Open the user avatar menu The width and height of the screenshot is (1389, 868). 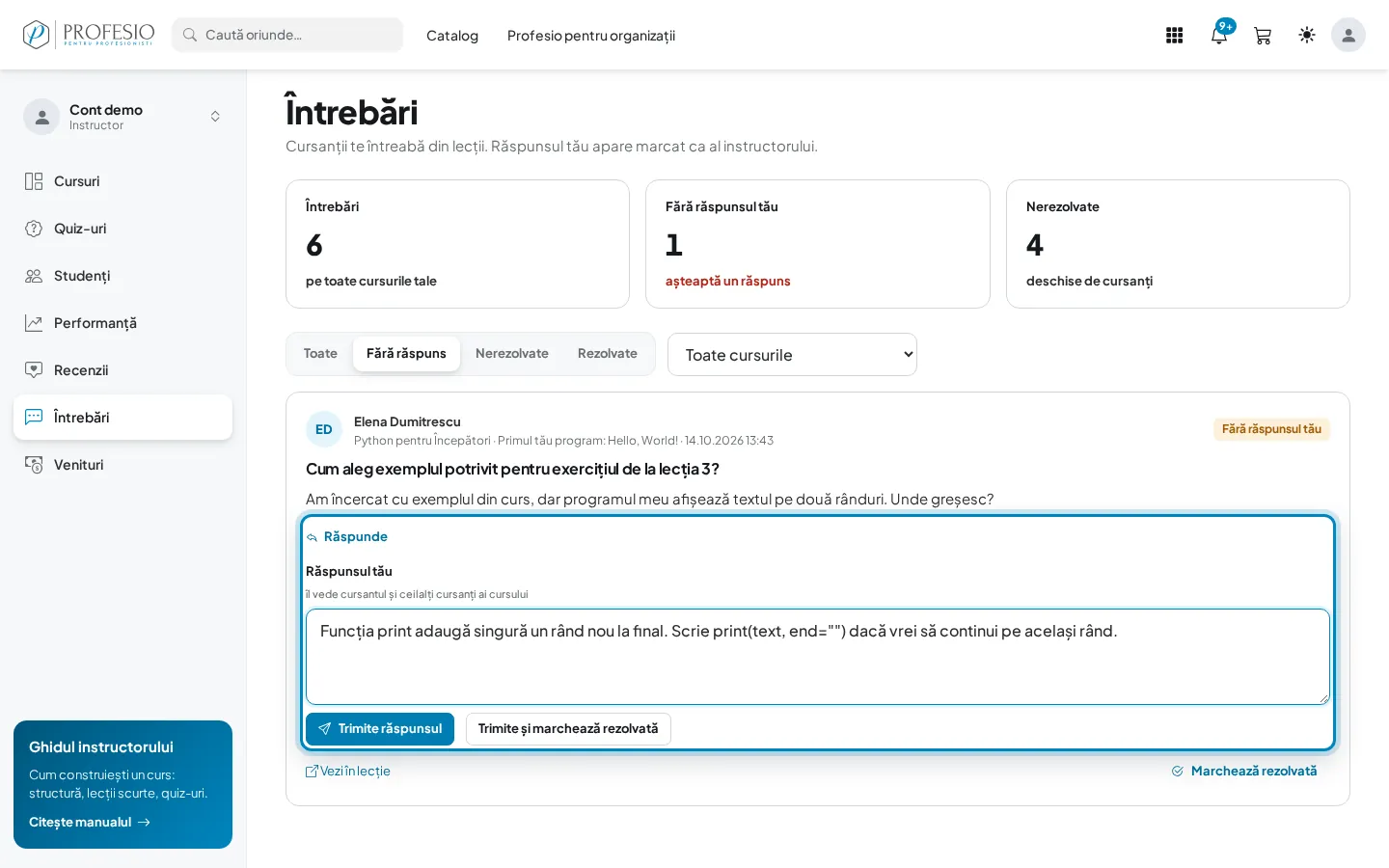click(x=1348, y=35)
